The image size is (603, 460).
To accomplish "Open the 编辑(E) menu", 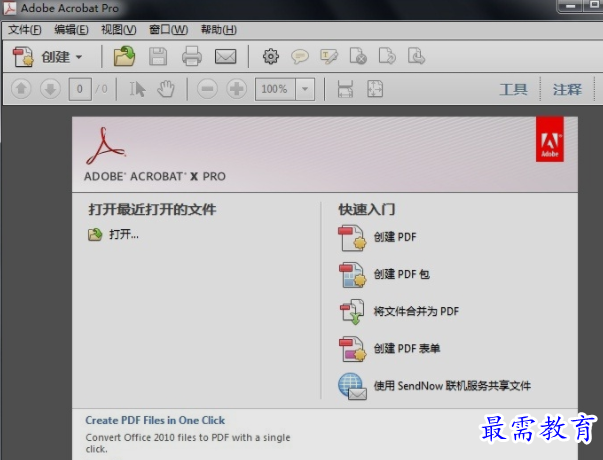I will [x=71, y=30].
